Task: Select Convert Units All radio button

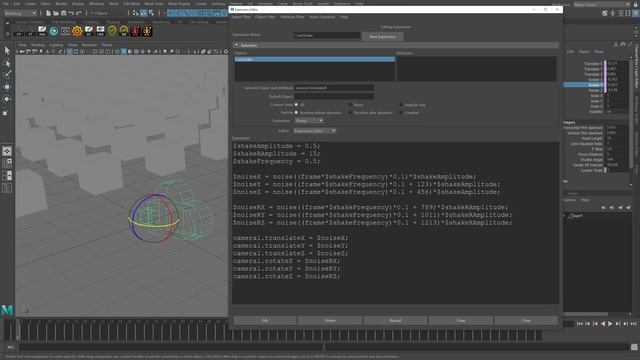Action: pos(296,105)
